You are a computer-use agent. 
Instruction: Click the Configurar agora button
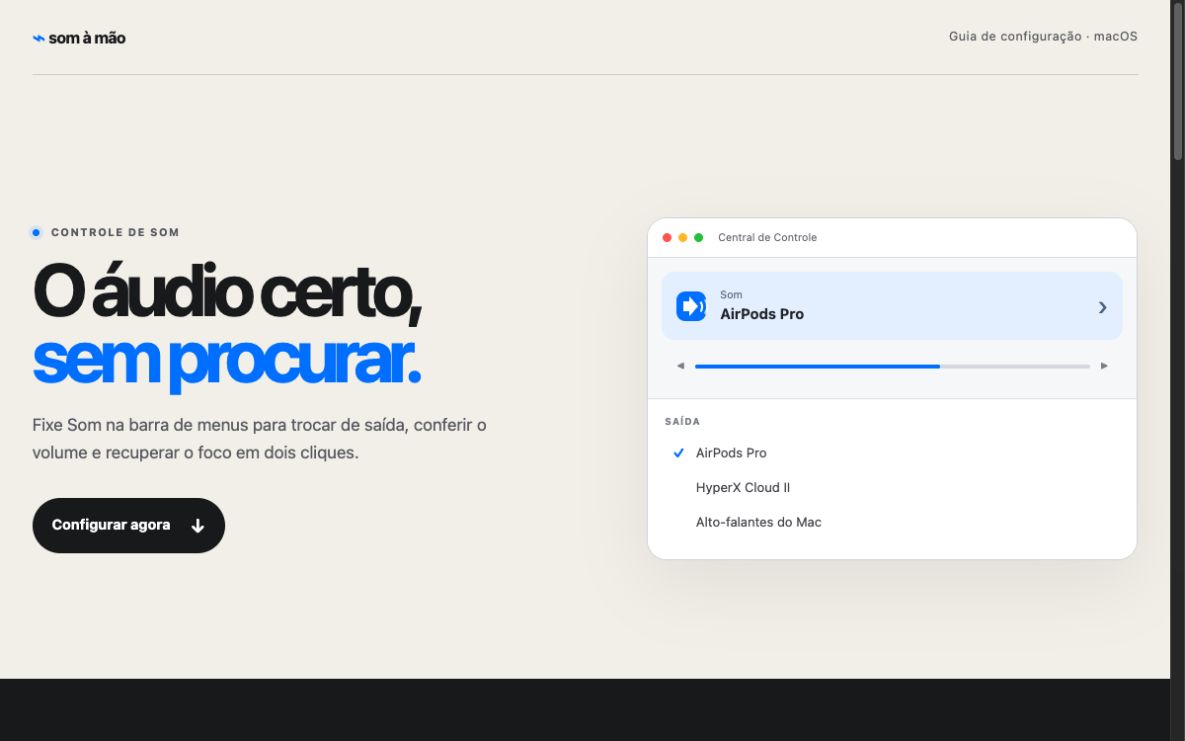tap(128, 526)
